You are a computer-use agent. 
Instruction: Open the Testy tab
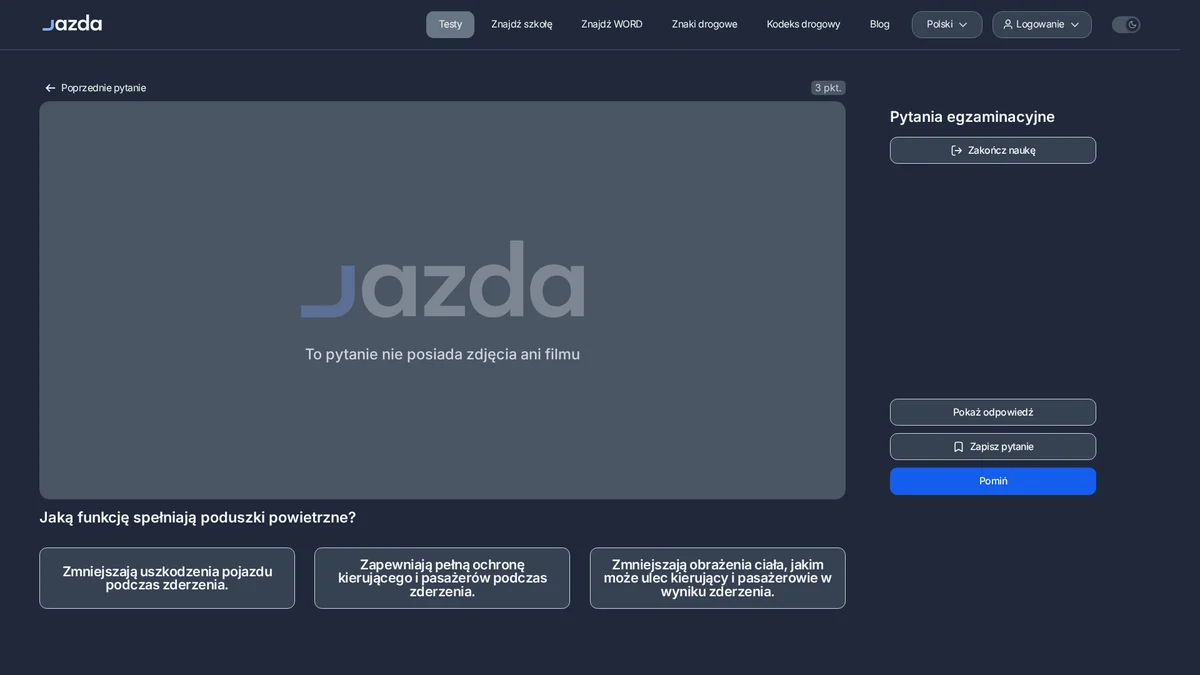[x=450, y=24]
